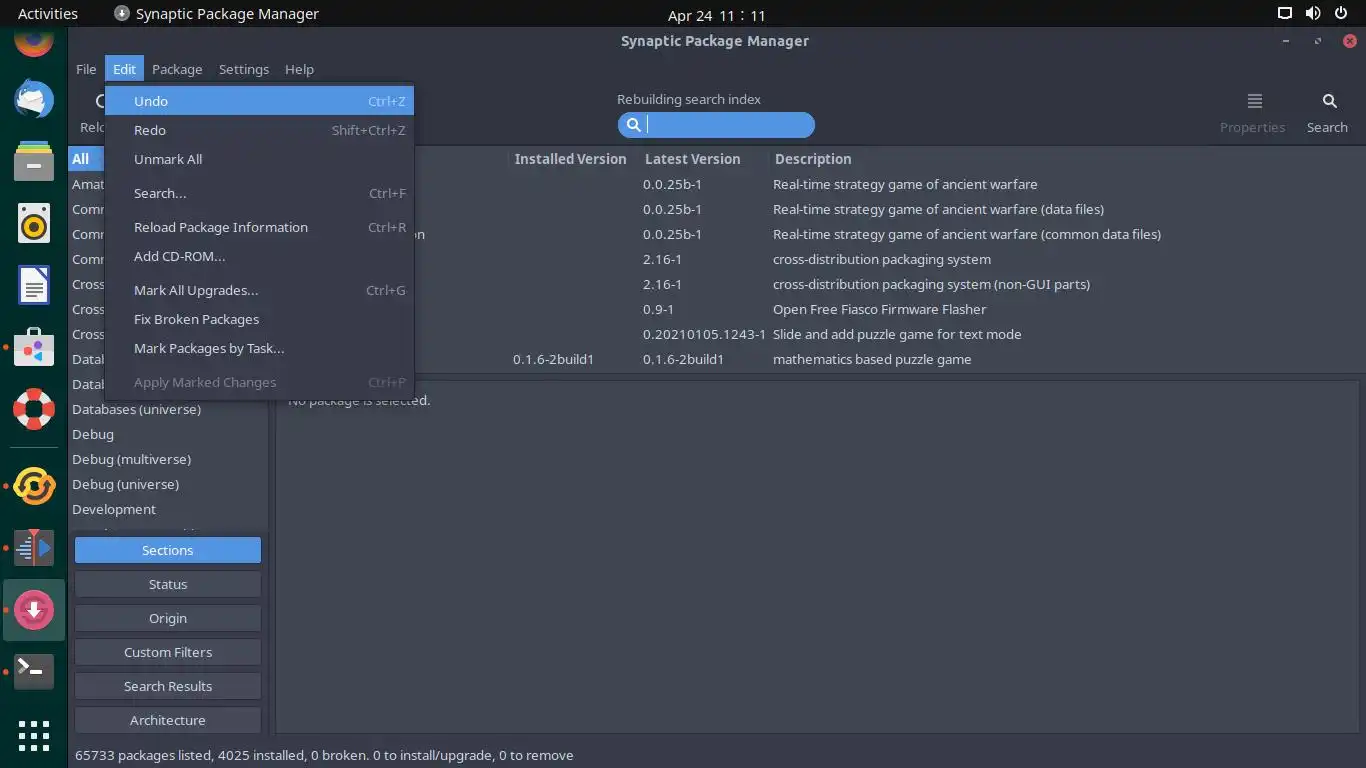Click the Sections filter button
This screenshot has height=768, width=1366.
[x=168, y=550]
